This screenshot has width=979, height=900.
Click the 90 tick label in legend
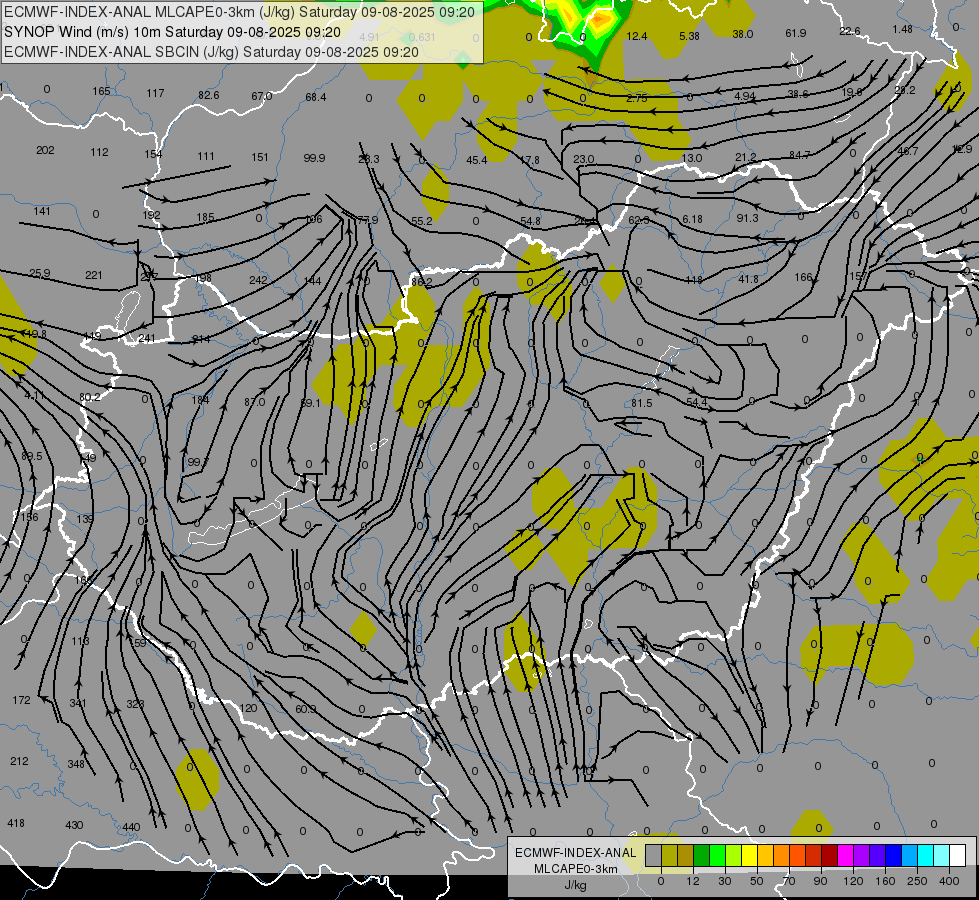(x=821, y=881)
